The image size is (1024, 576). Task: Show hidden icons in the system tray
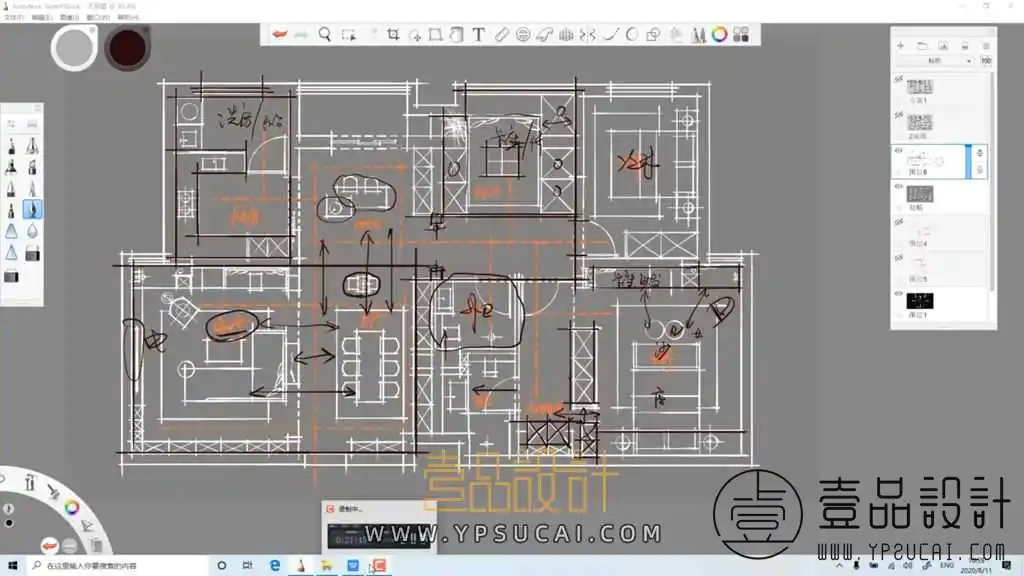pyautogui.click(x=839, y=566)
